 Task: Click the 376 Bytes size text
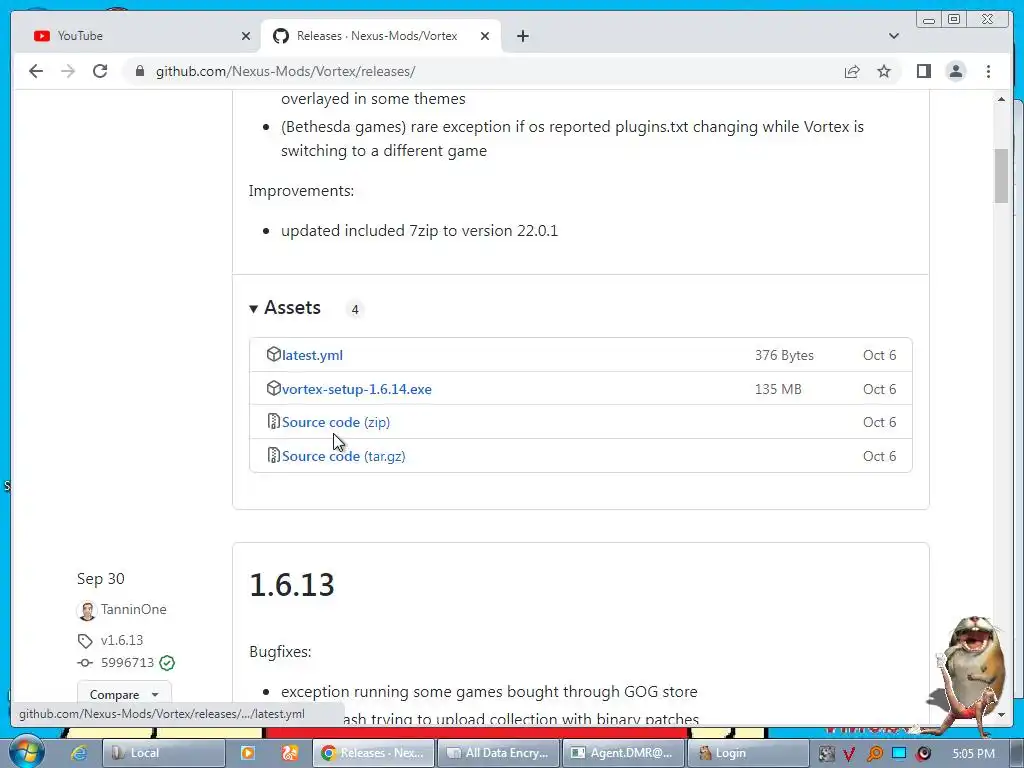pyautogui.click(x=784, y=355)
